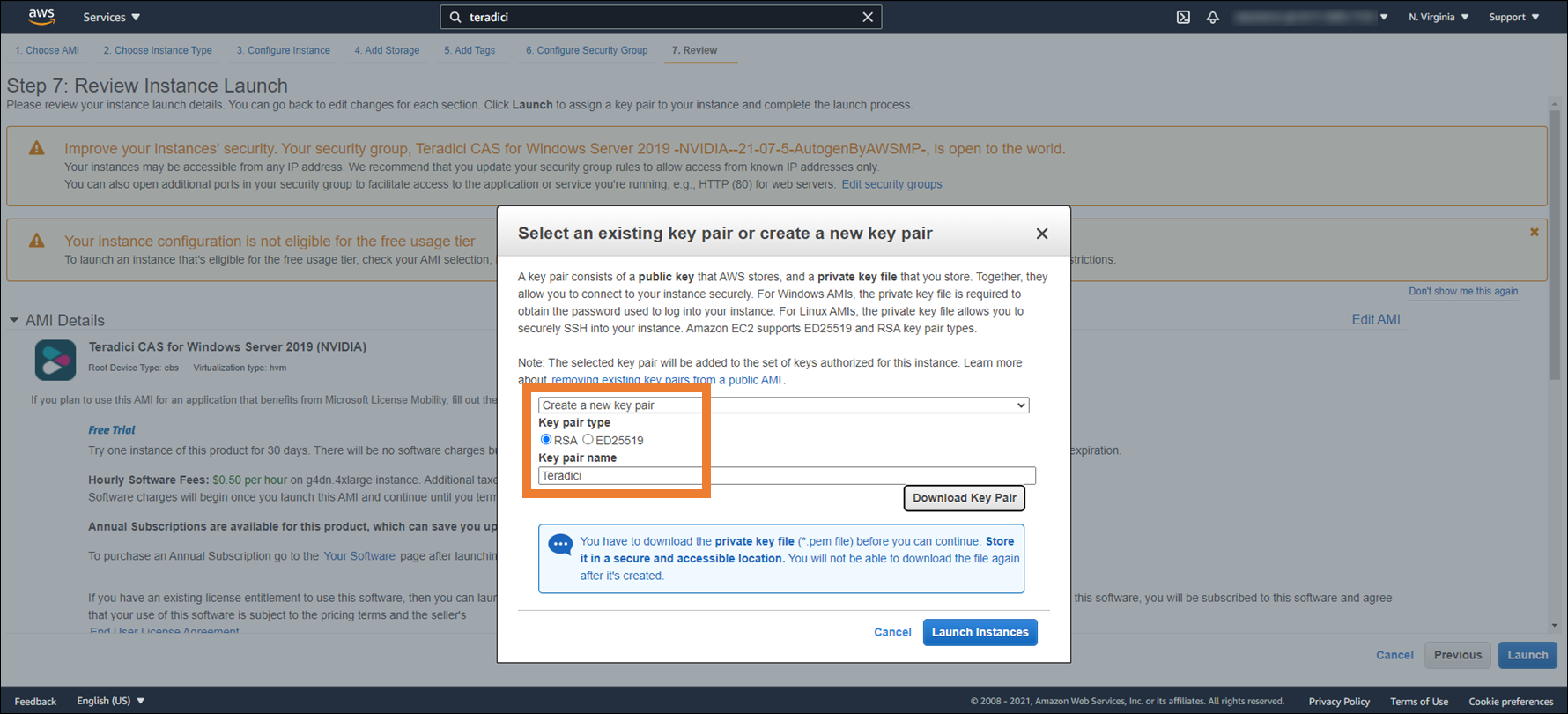Click the teradici search field
This screenshot has width=1568, height=714.
click(661, 17)
